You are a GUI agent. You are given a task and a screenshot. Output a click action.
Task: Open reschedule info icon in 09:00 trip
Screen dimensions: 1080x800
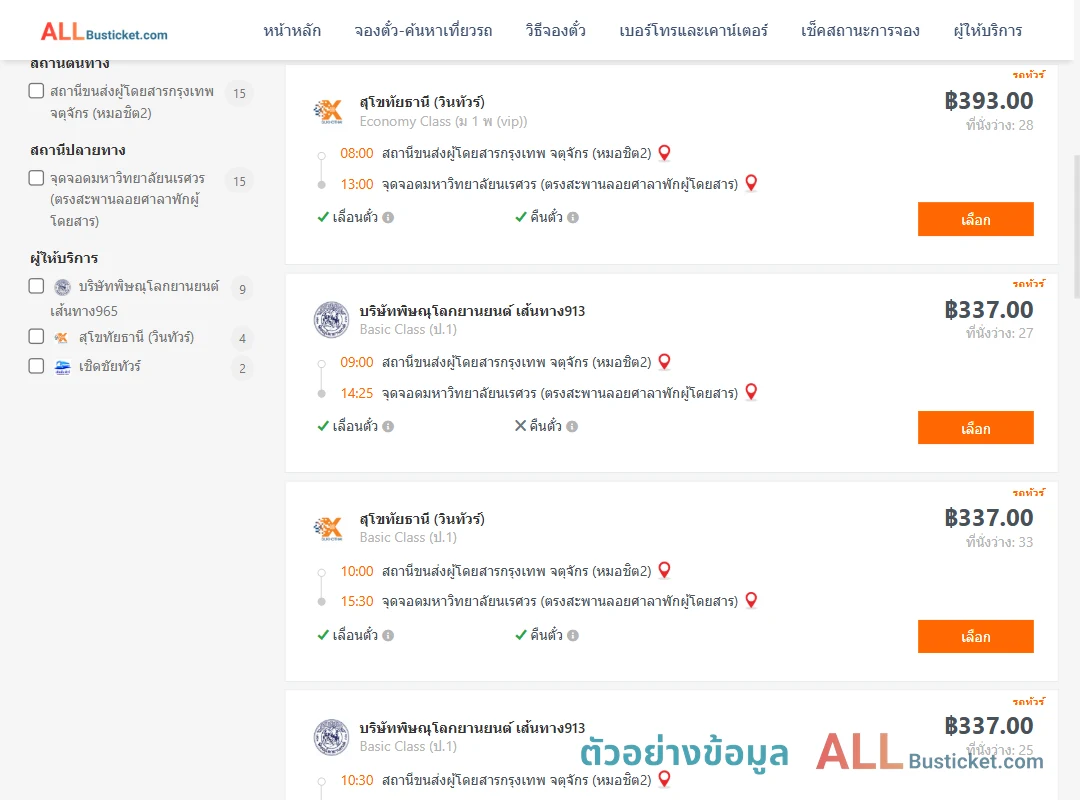click(x=388, y=427)
